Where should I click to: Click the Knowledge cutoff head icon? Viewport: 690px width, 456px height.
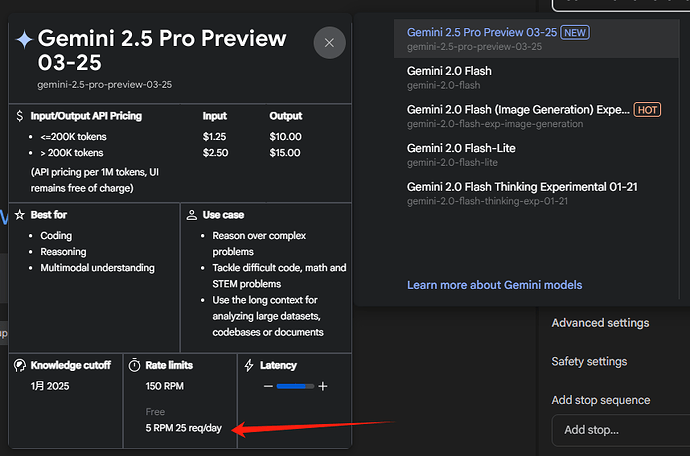(20, 365)
